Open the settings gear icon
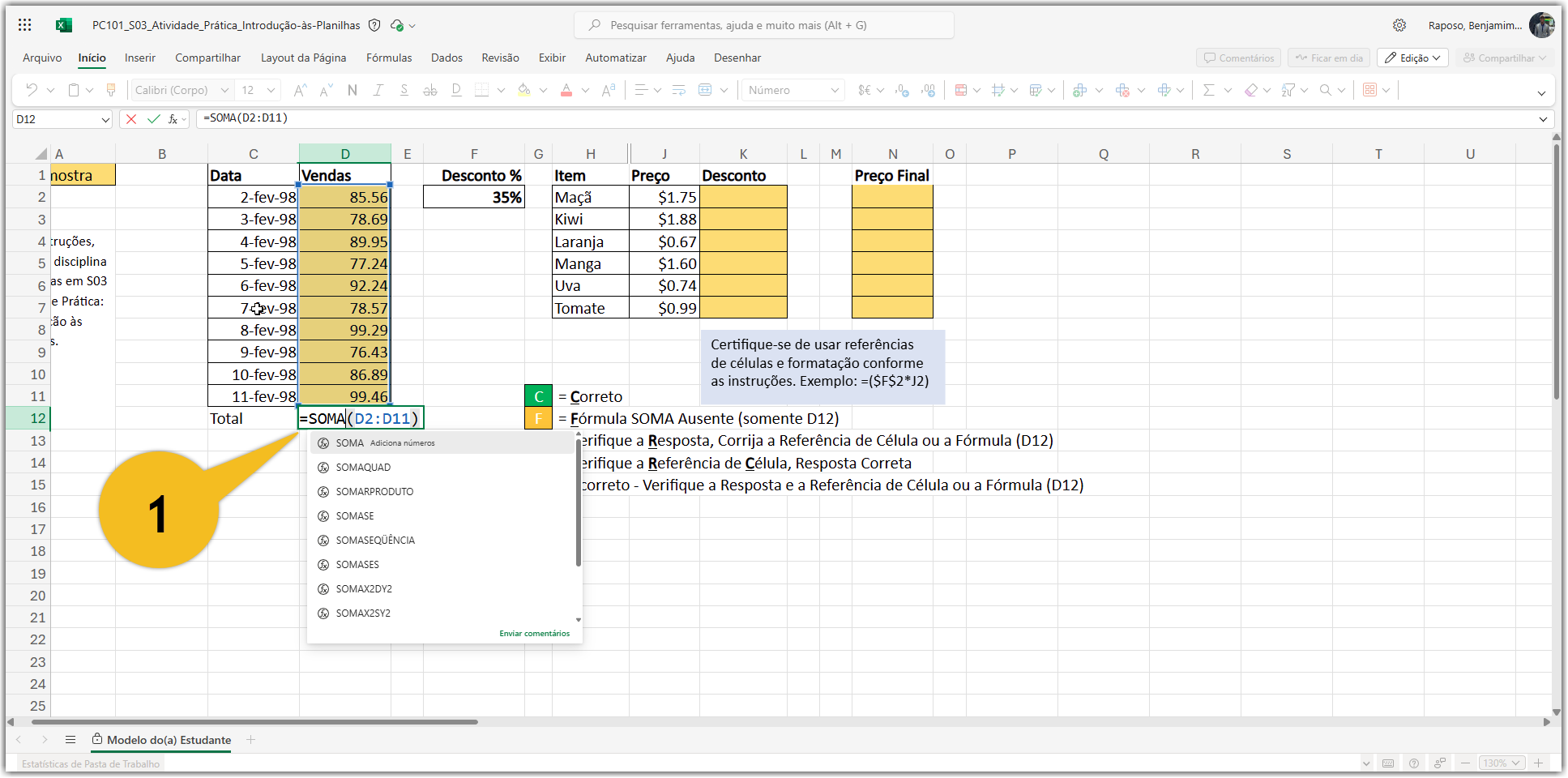Screen dimensions: 1568x778 1399,25
